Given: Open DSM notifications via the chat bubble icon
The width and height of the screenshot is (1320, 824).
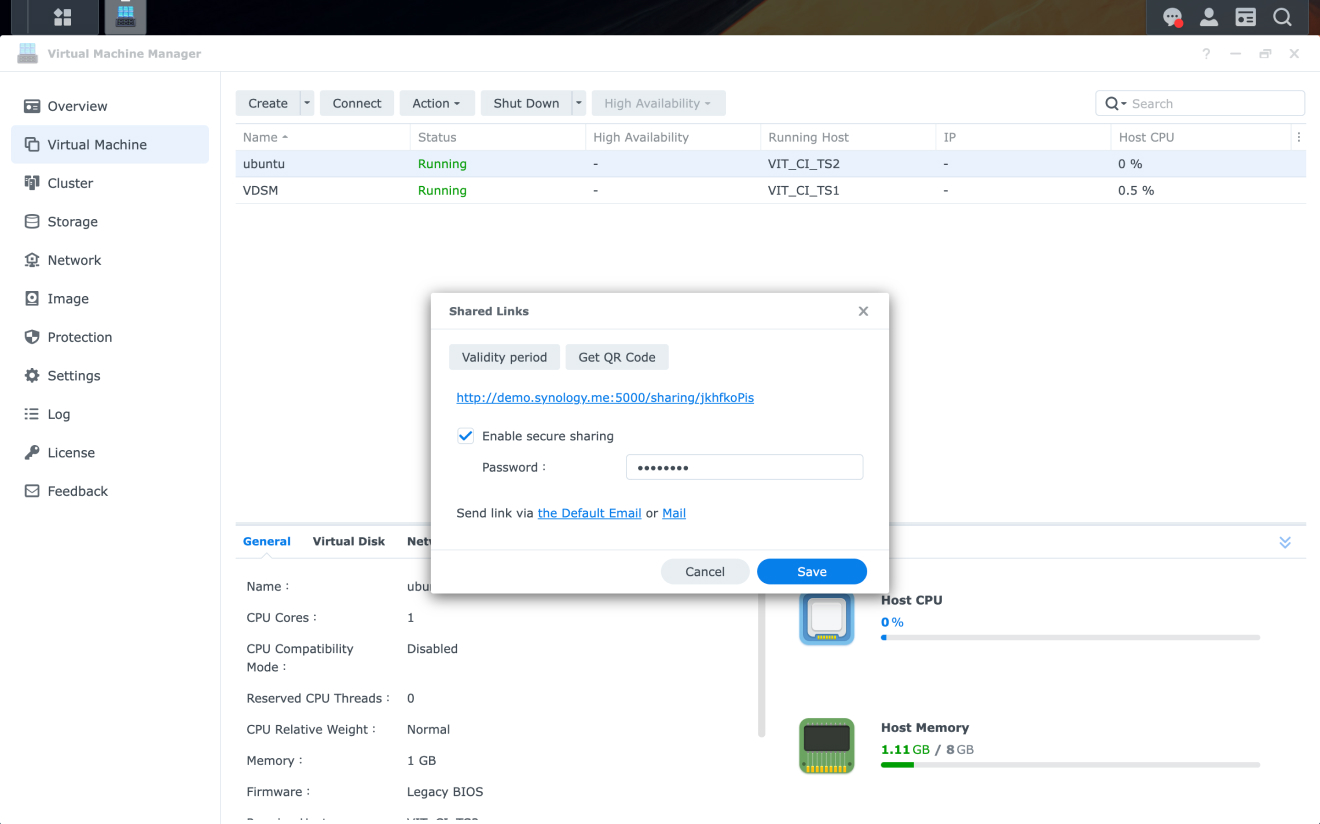Looking at the screenshot, I should pyautogui.click(x=1172, y=17).
